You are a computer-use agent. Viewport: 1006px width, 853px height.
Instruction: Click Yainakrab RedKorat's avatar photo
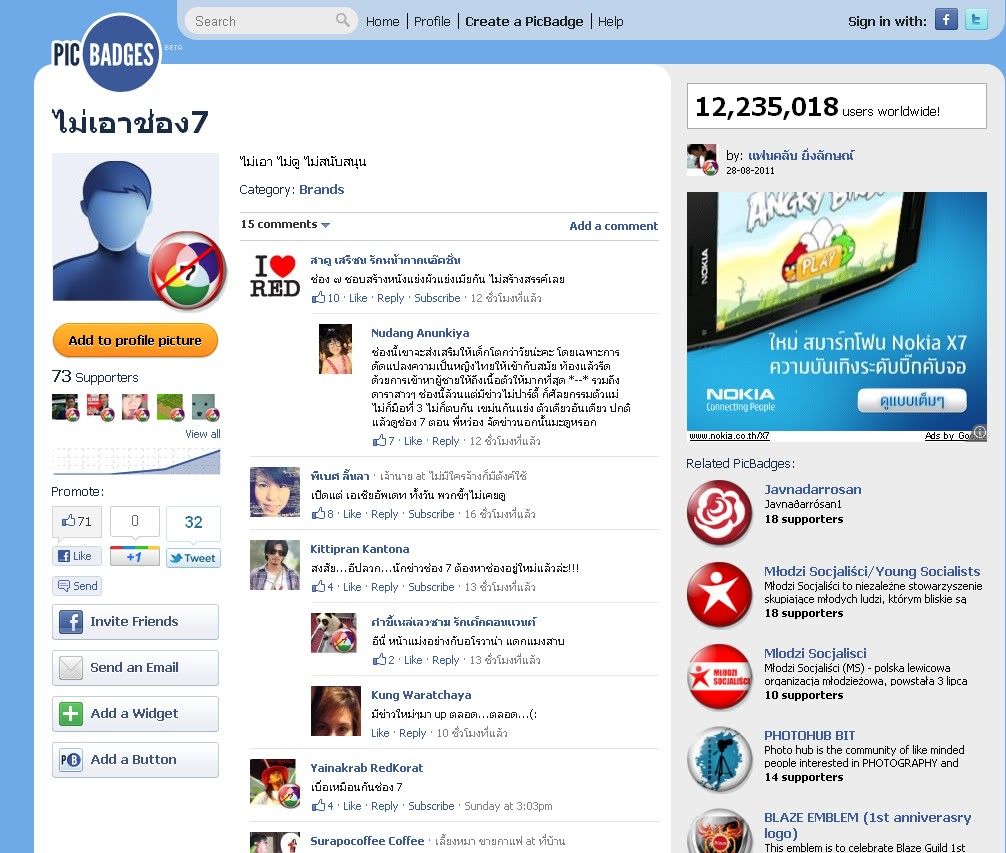click(275, 783)
